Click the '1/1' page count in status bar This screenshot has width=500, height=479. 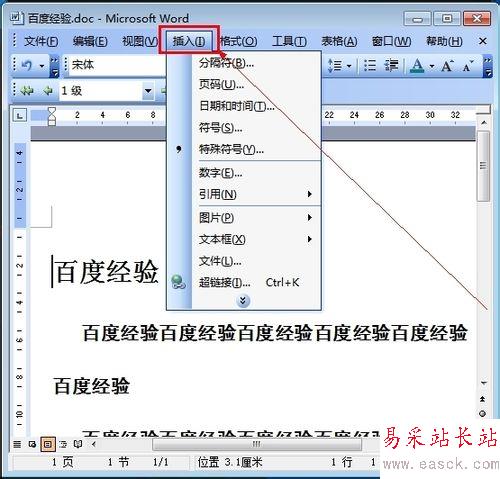pyautogui.click(x=160, y=462)
